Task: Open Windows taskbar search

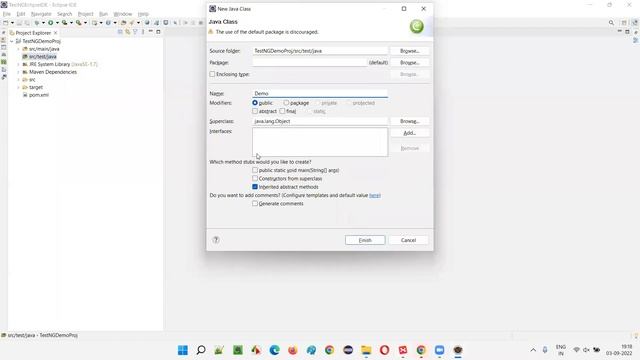Action: click(201, 350)
